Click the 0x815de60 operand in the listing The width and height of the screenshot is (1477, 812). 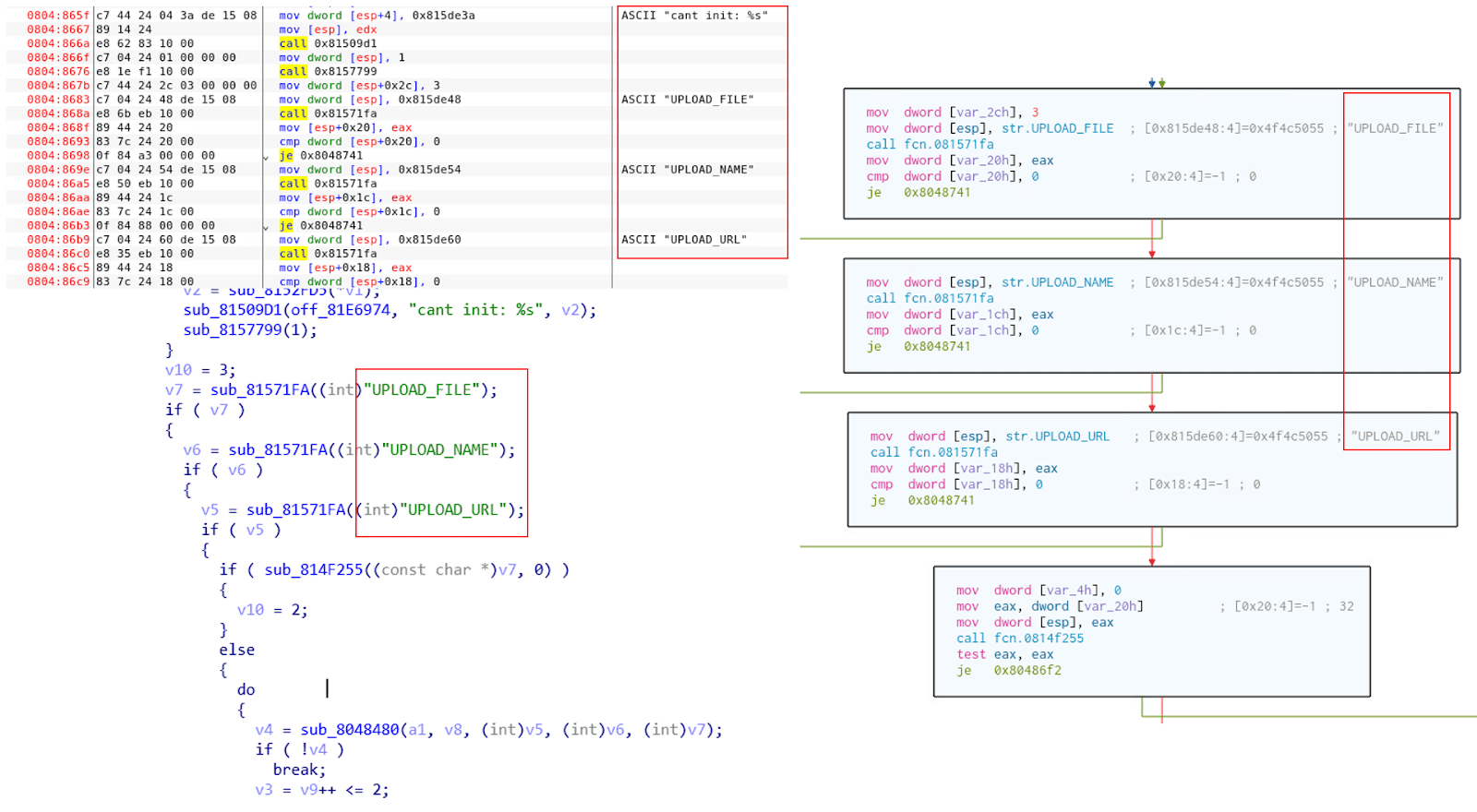pyautogui.click(x=430, y=239)
